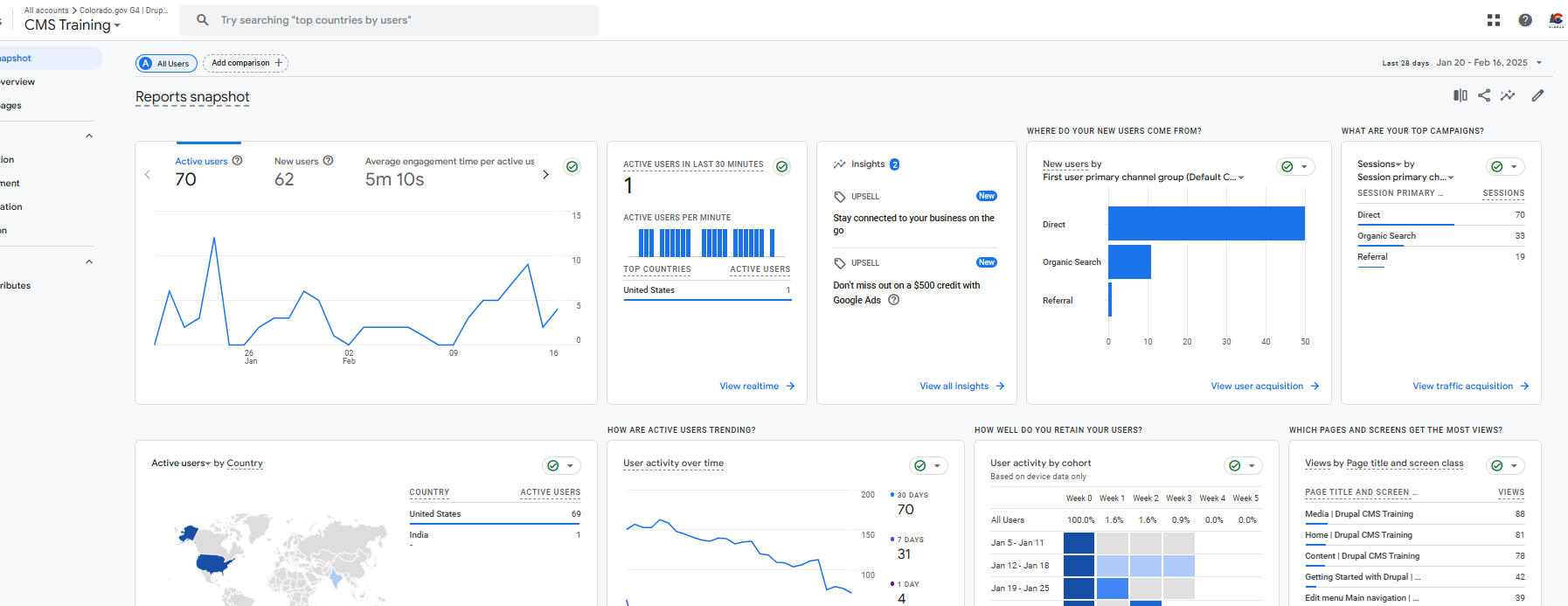The width and height of the screenshot is (1568, 606).
Task: Open the data quality dropdown in the cohort card
Action: (x=1243, y=465)
